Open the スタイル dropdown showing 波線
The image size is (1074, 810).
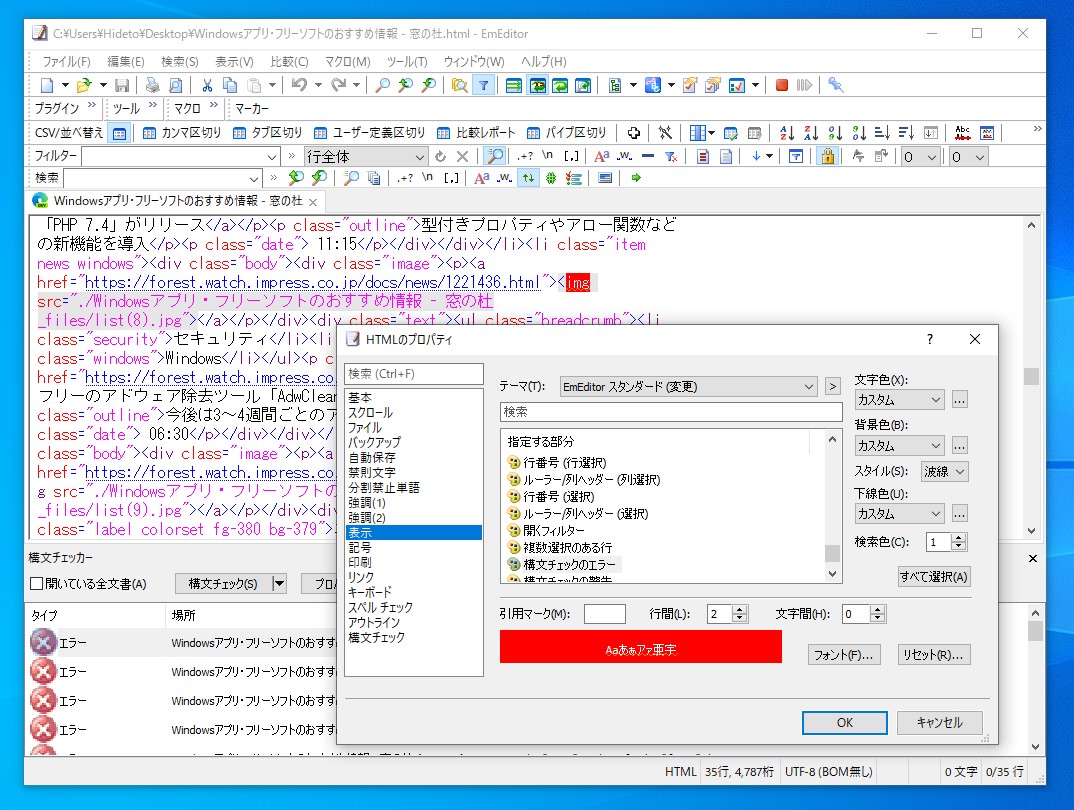(x=960, y=471)
